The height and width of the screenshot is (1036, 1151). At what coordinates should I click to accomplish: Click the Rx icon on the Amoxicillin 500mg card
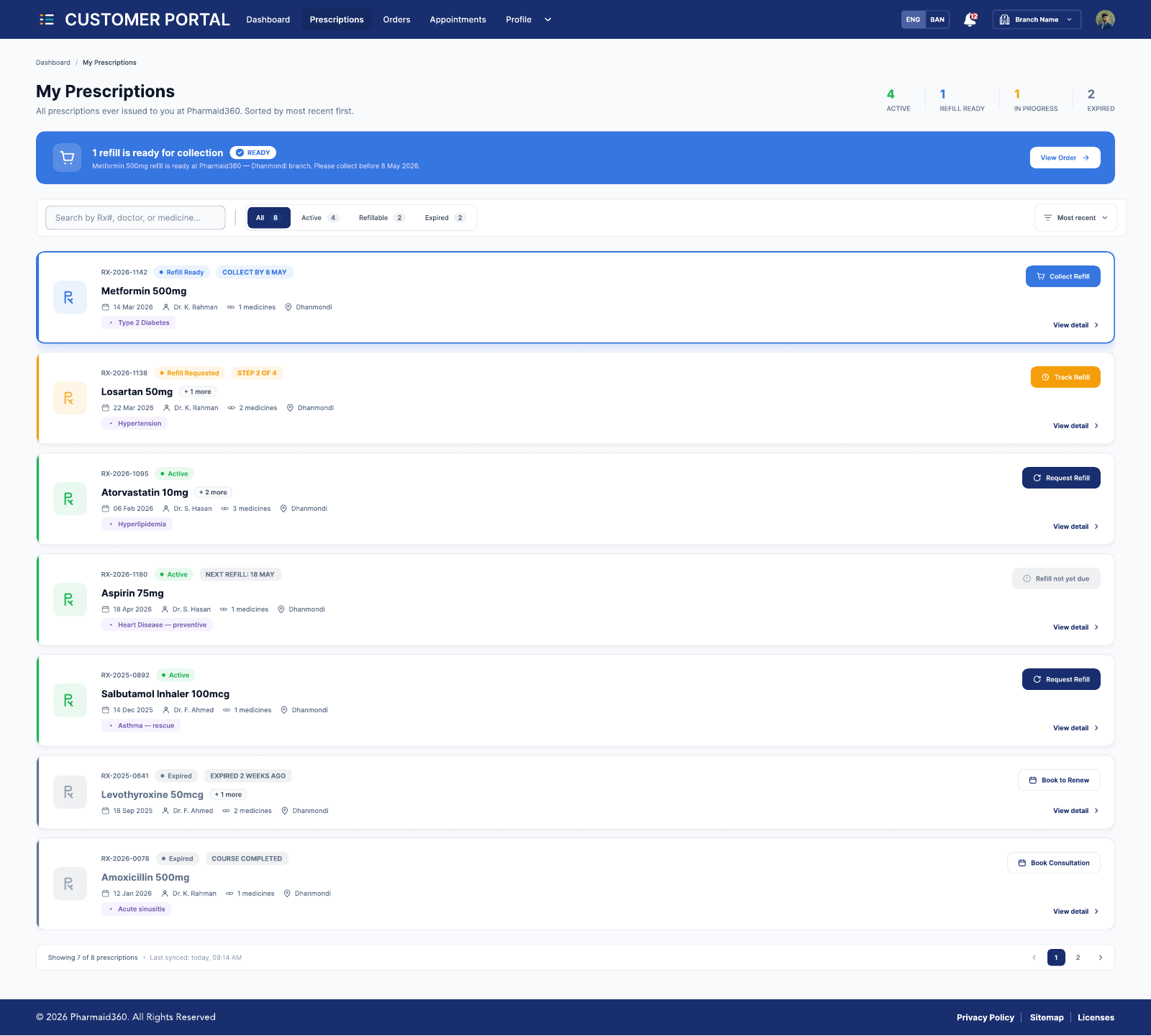tap(70, 883)
